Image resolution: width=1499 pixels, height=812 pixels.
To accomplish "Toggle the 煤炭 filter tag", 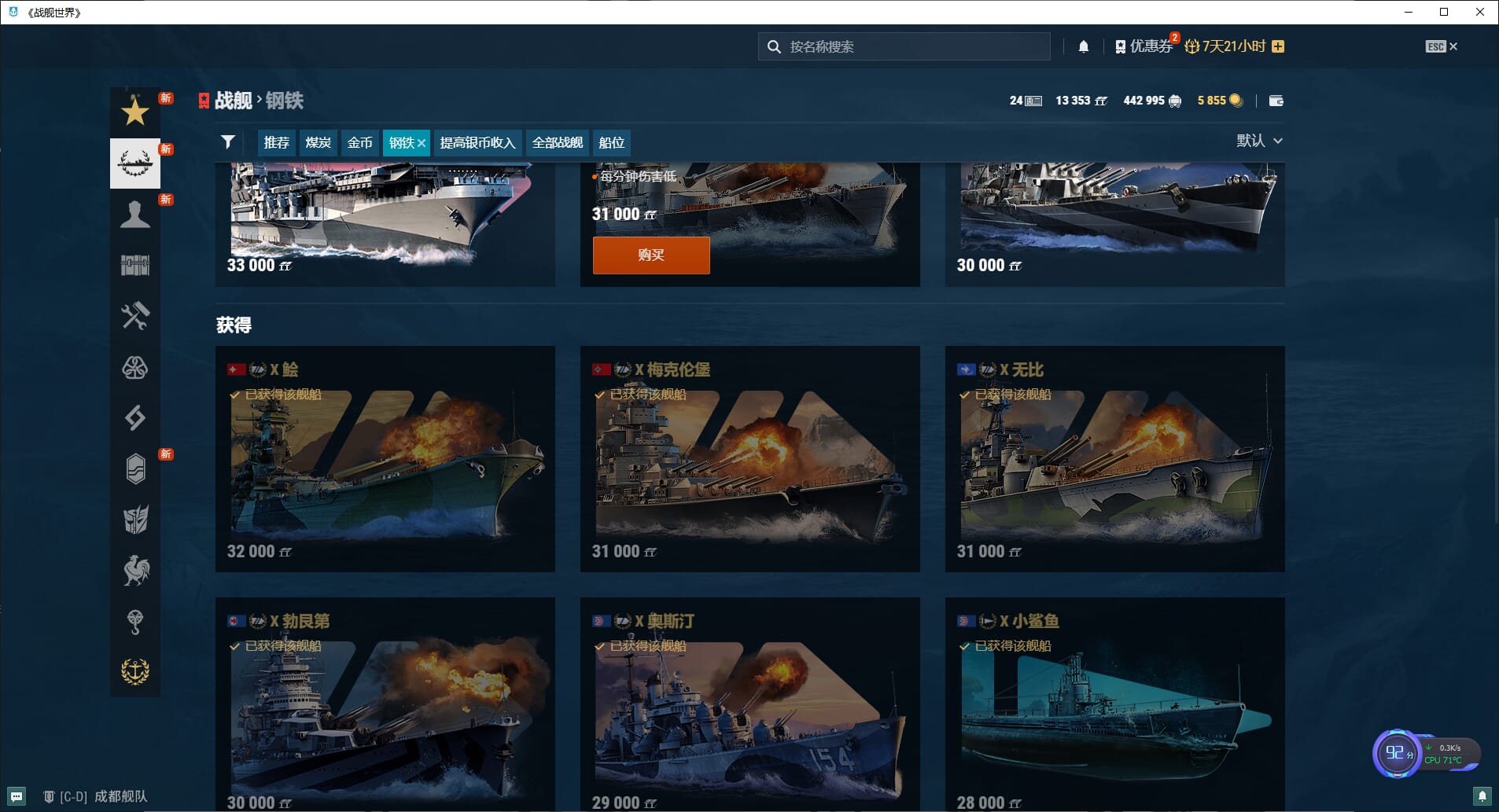I will tap(319, 142).
